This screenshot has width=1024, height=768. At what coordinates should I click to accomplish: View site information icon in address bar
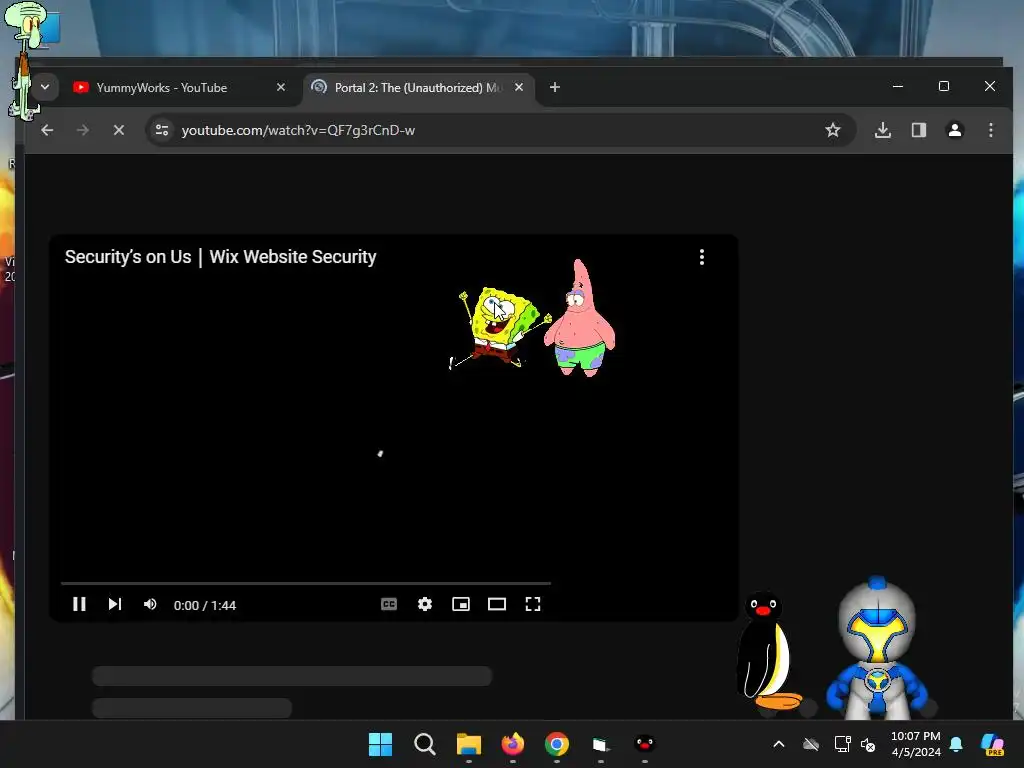click(162, 130)
